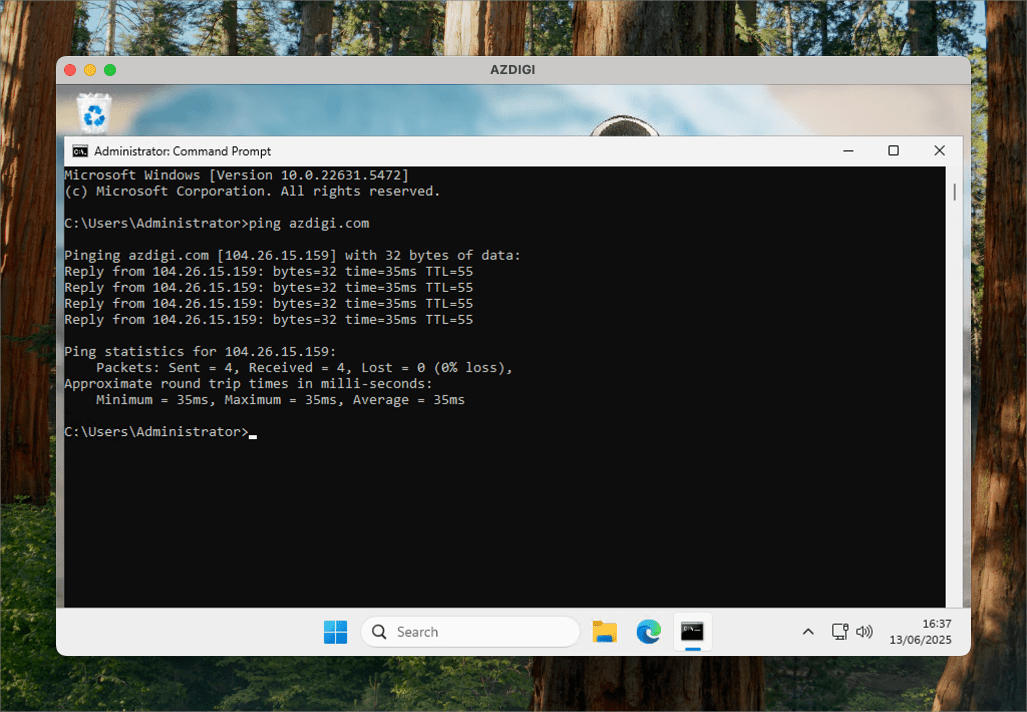The width and height of the screenshot is (1027, 712).
Task: Click 'Minimum = 35ms, Maximum = 35ms' line
Action: point(280,400)
